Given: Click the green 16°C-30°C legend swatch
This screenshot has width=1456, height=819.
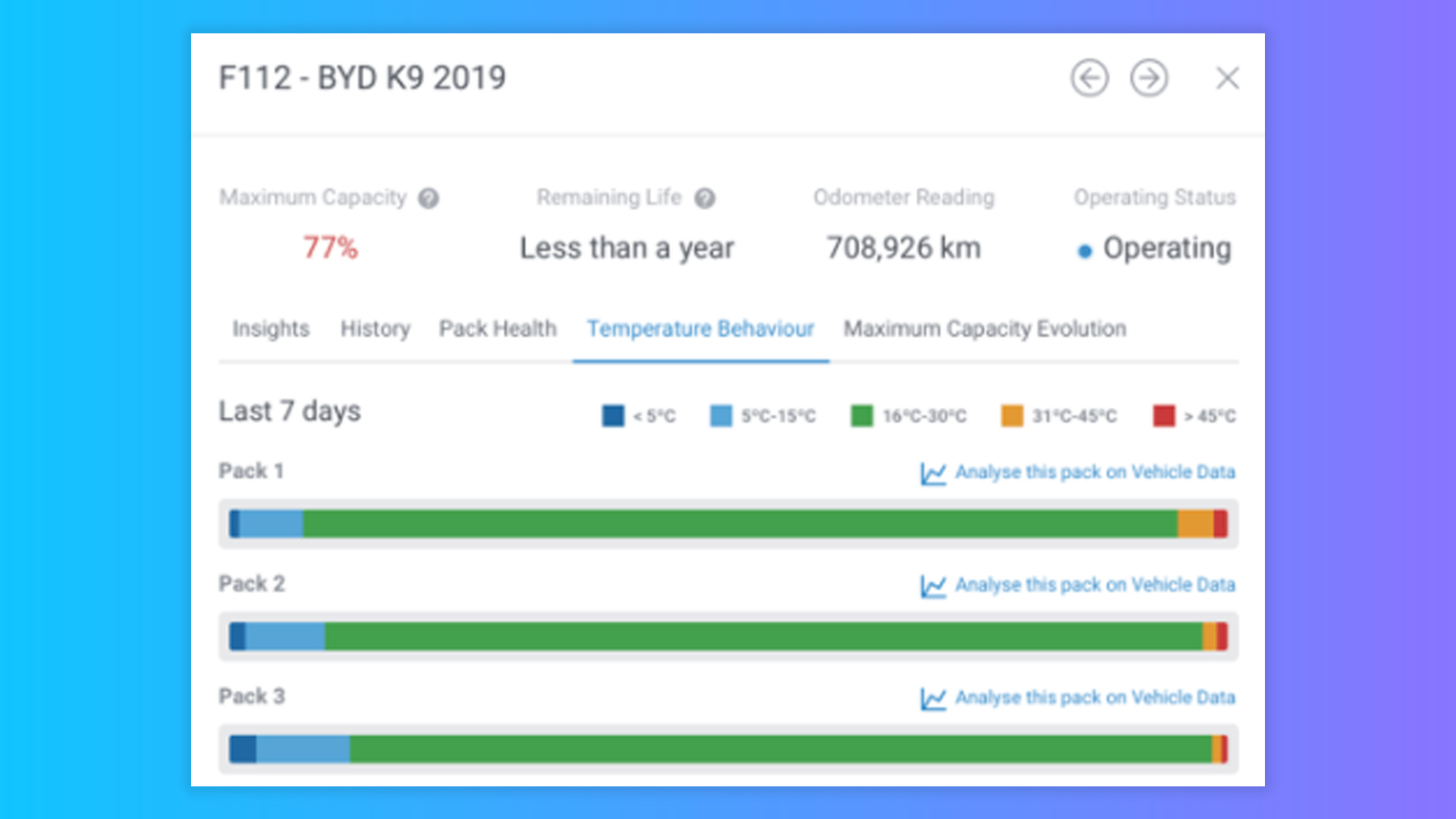Looking at the screenshot, I should [x=862, y=416].
